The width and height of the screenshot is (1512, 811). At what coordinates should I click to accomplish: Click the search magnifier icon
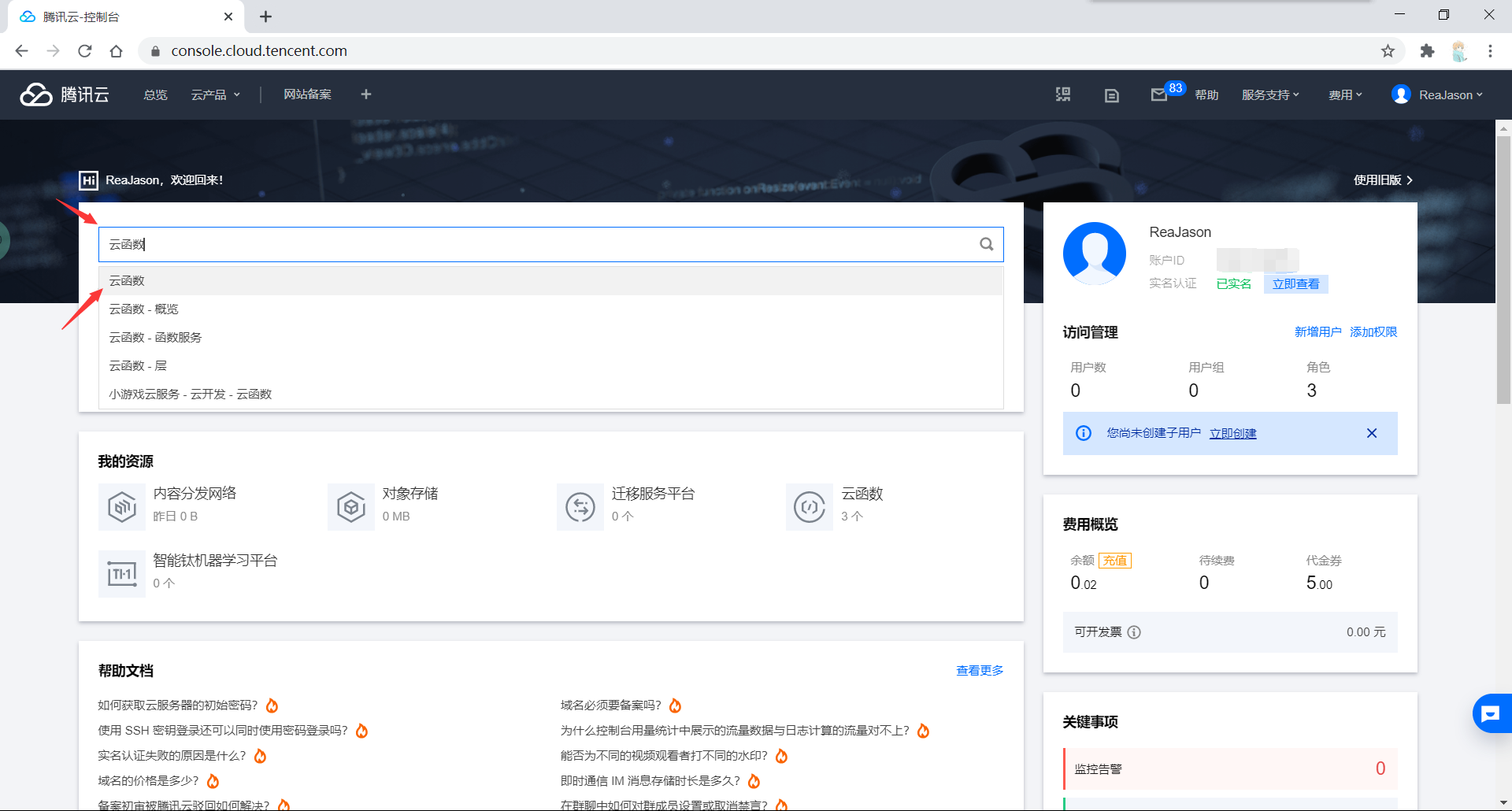(986, 244)
